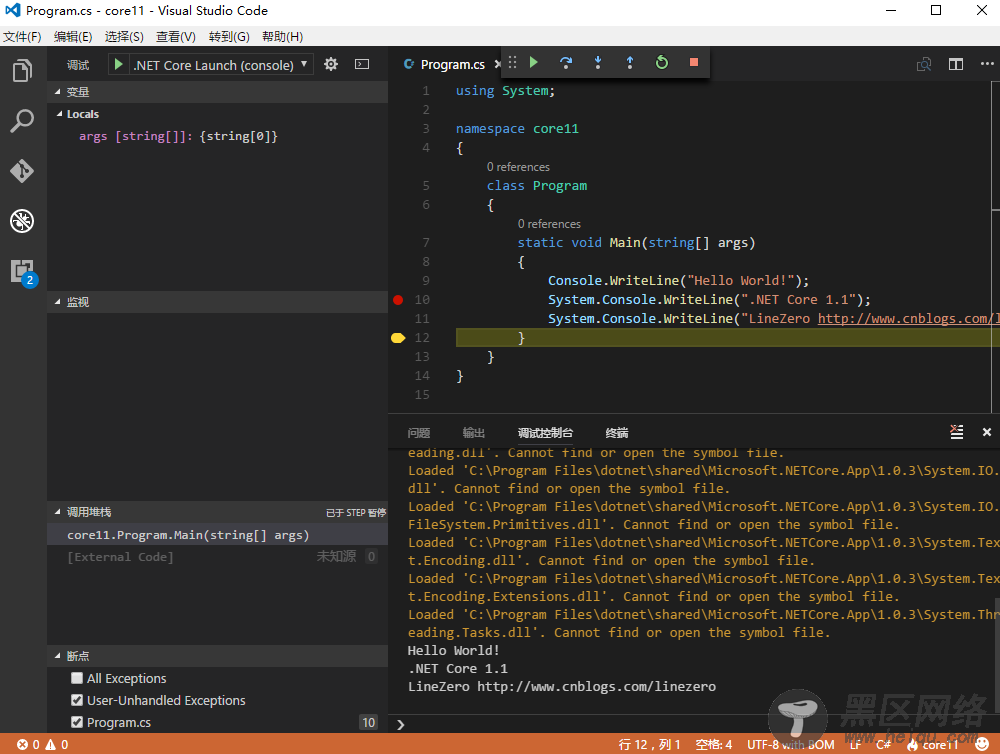Screen dimensions: 1000x754
Task: Open the 文件(F) menu
Action: (22, 36)
